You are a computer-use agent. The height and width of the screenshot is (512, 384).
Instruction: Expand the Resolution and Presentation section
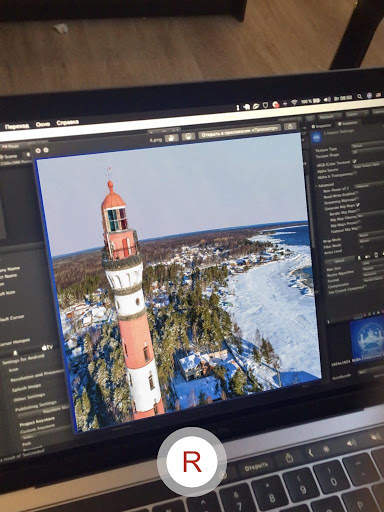[36, 376]
